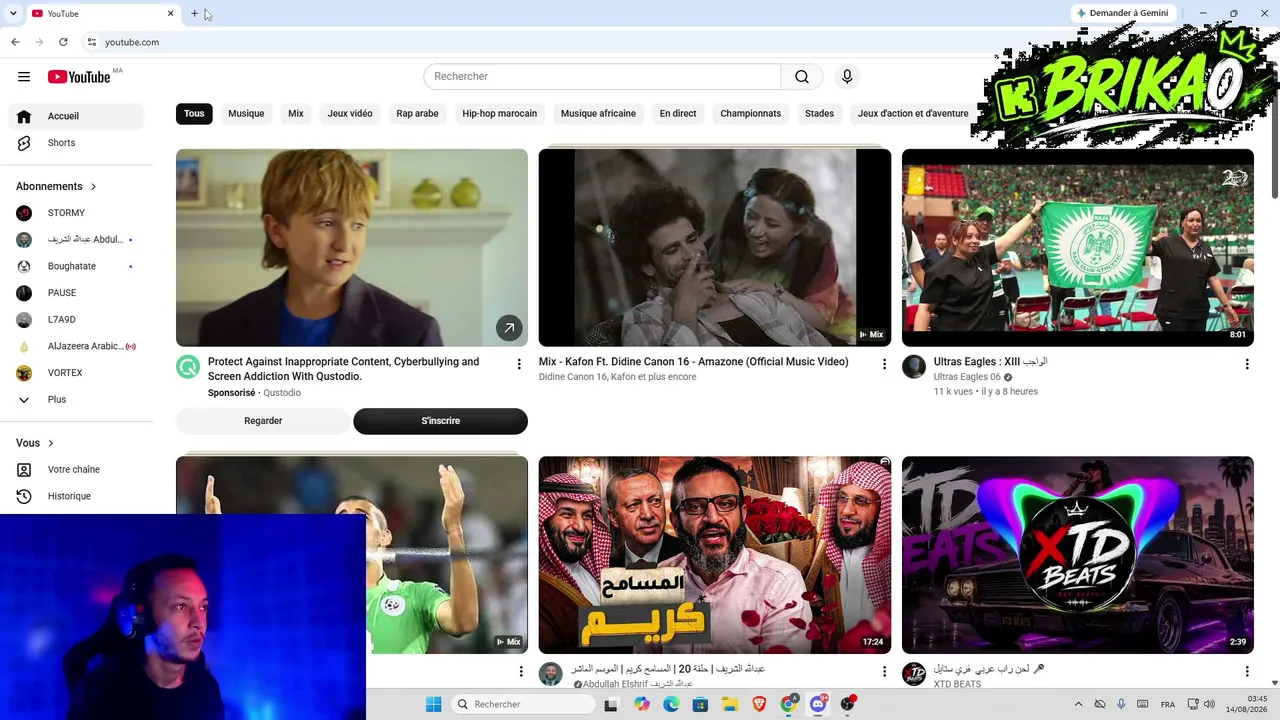Switch to Chrome in the taskbar
The height and width of the screenshot is (720, 1280).
click(789, 704)
